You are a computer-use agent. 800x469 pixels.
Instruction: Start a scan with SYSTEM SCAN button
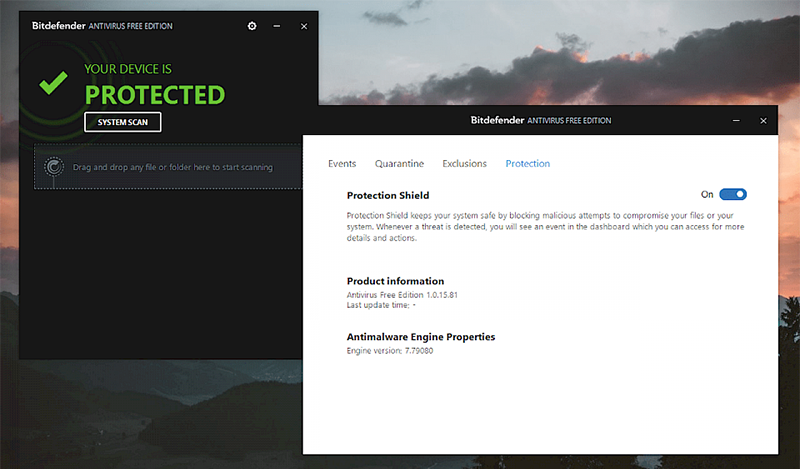tap(122, 122)
